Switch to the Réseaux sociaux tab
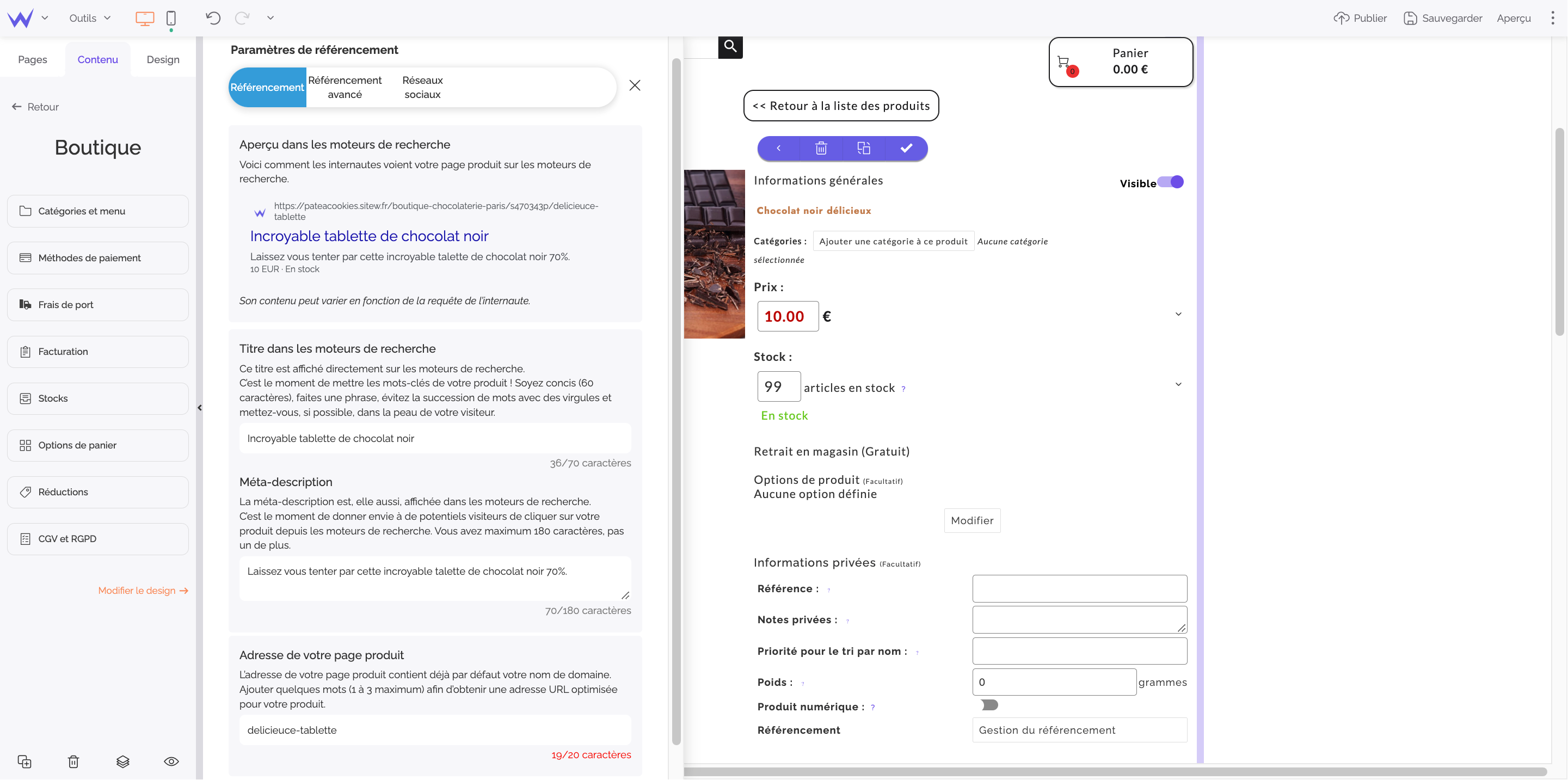 422,87
